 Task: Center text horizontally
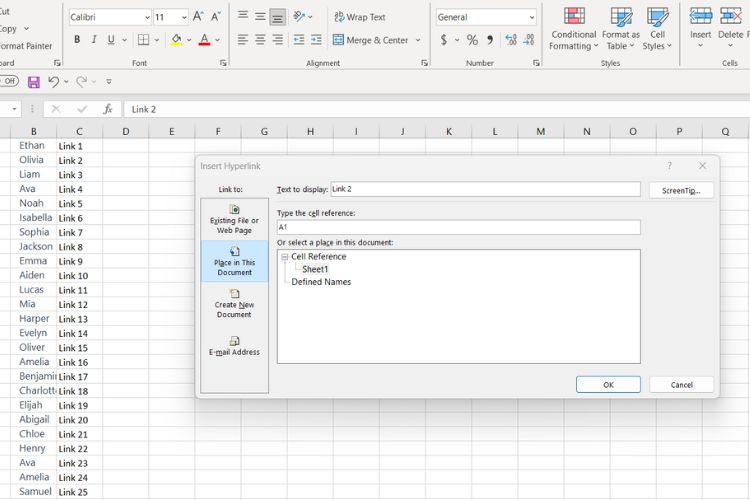pos(260,40)
